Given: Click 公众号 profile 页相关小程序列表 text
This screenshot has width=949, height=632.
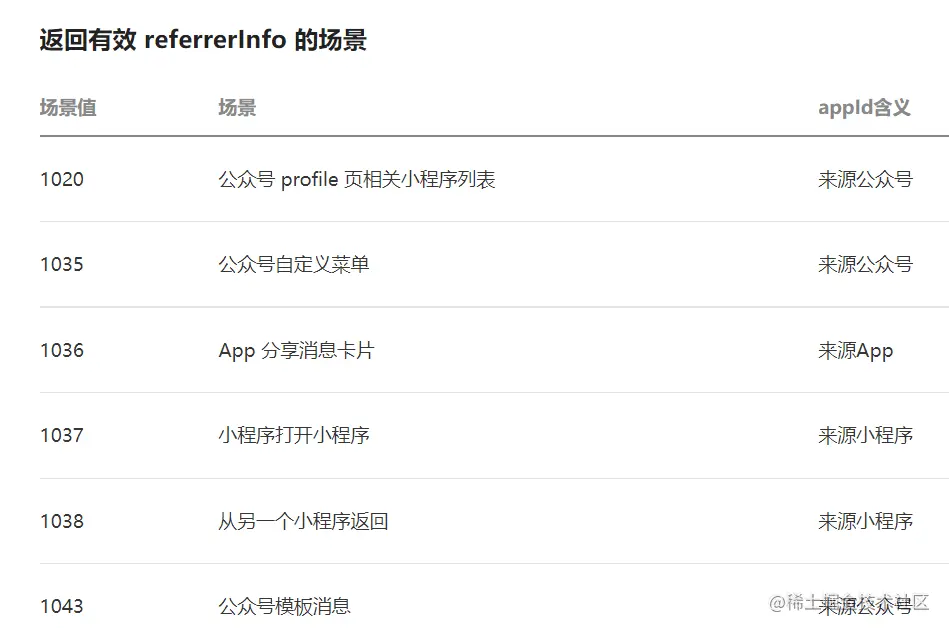Looking at the screenshot, I should (357, 180).
